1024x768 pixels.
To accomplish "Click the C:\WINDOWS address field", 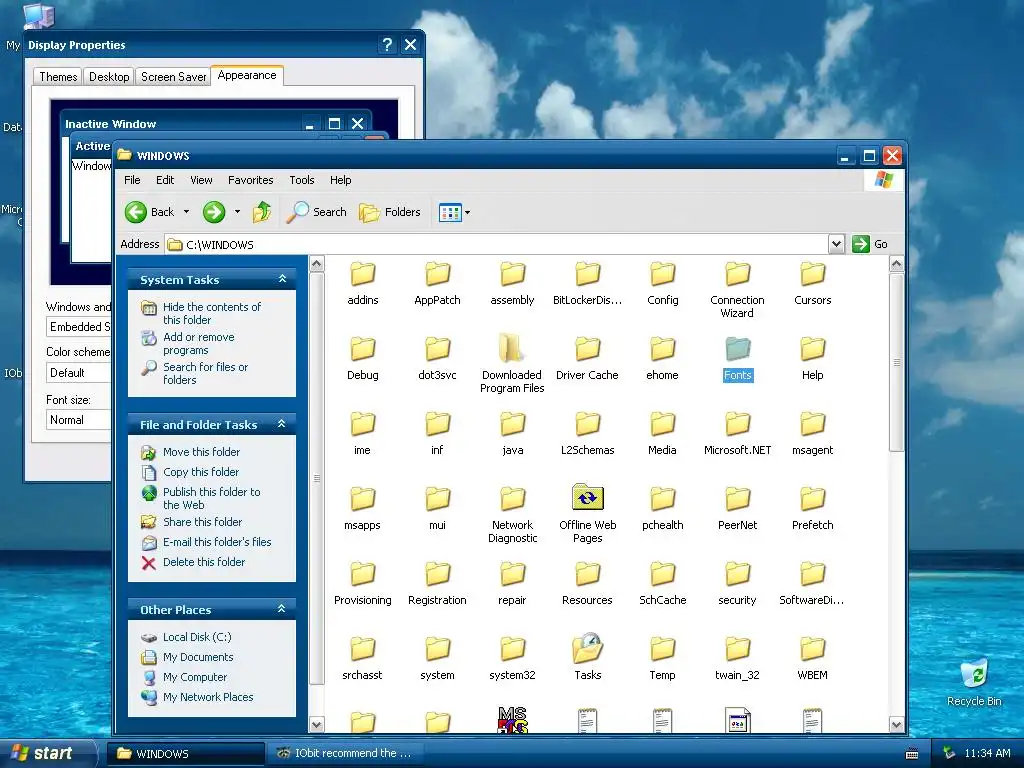I will click(496, 244).
